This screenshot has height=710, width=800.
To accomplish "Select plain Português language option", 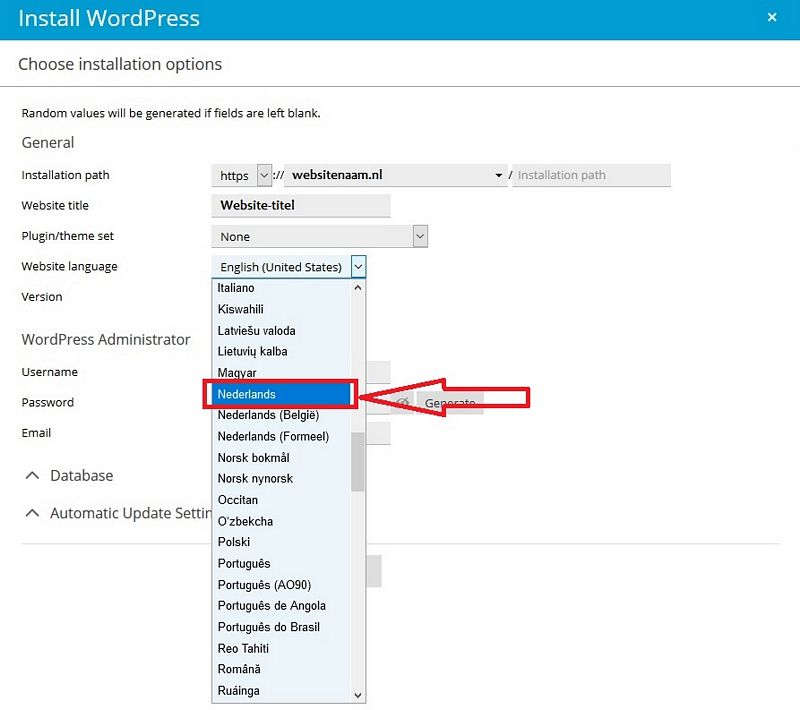I will [x=281, y=564].
